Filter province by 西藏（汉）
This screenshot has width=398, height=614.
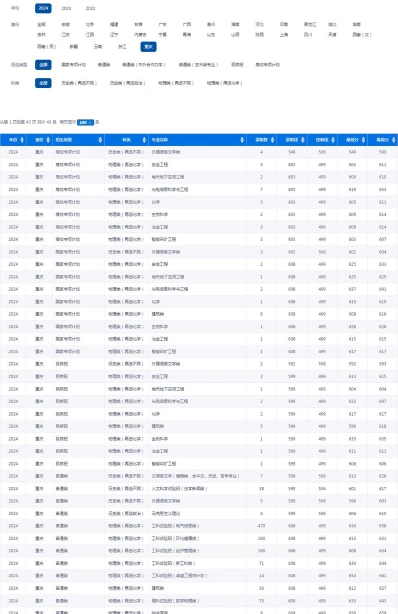coord(362,35)
